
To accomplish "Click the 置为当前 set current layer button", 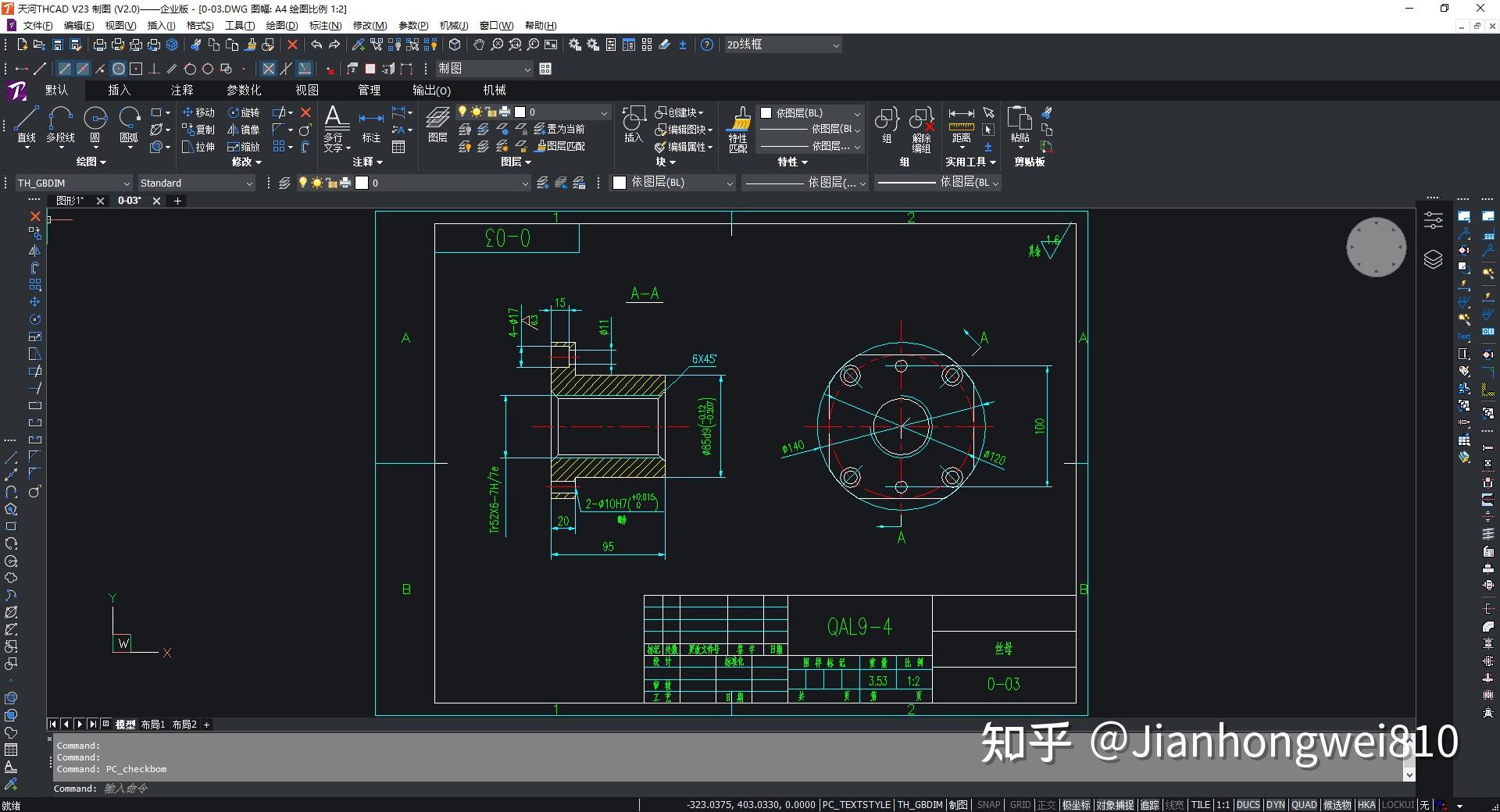I will click(x=561, y=130).
